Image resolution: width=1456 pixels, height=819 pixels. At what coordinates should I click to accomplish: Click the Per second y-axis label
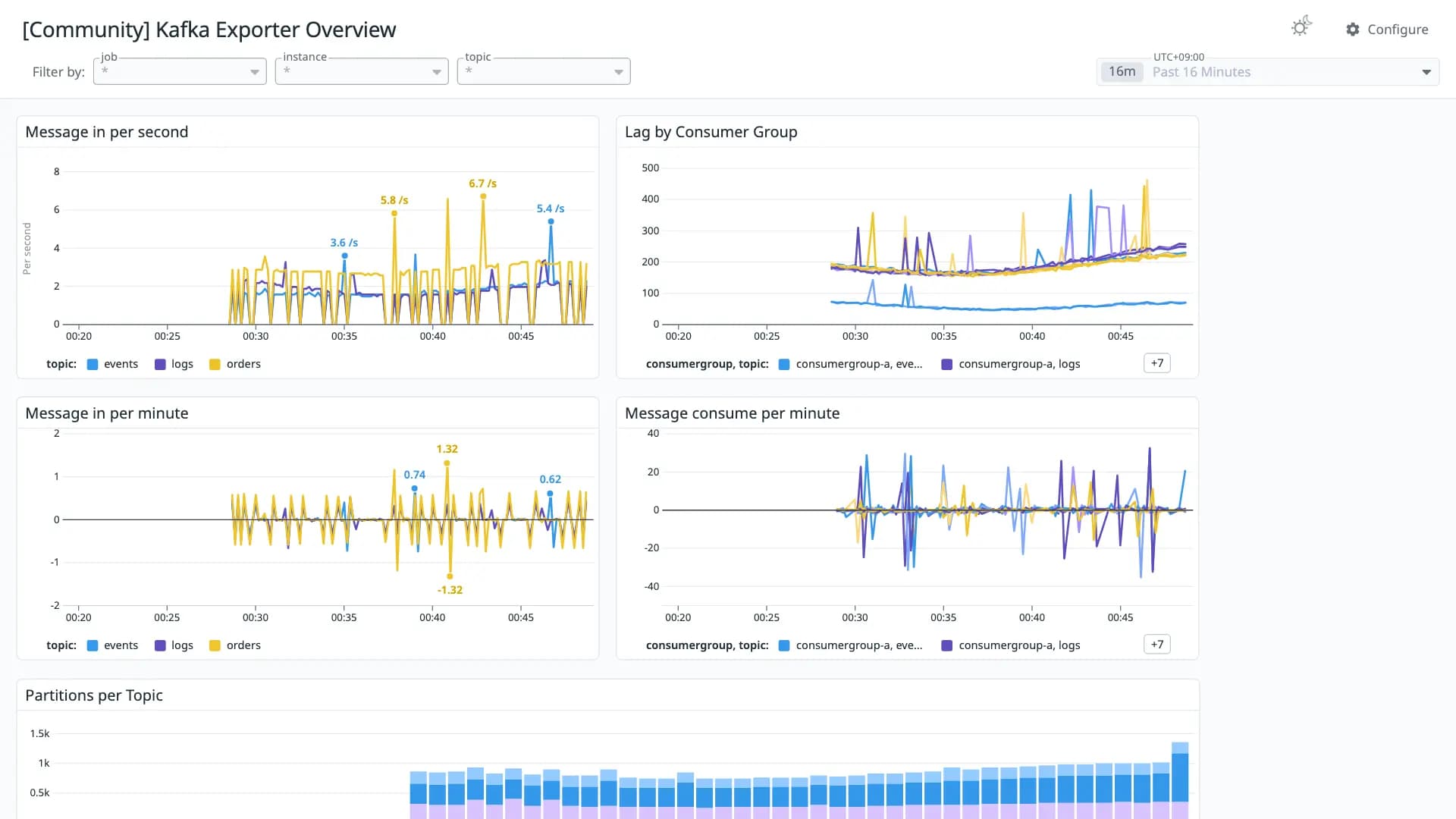click(x=27, y=248)
